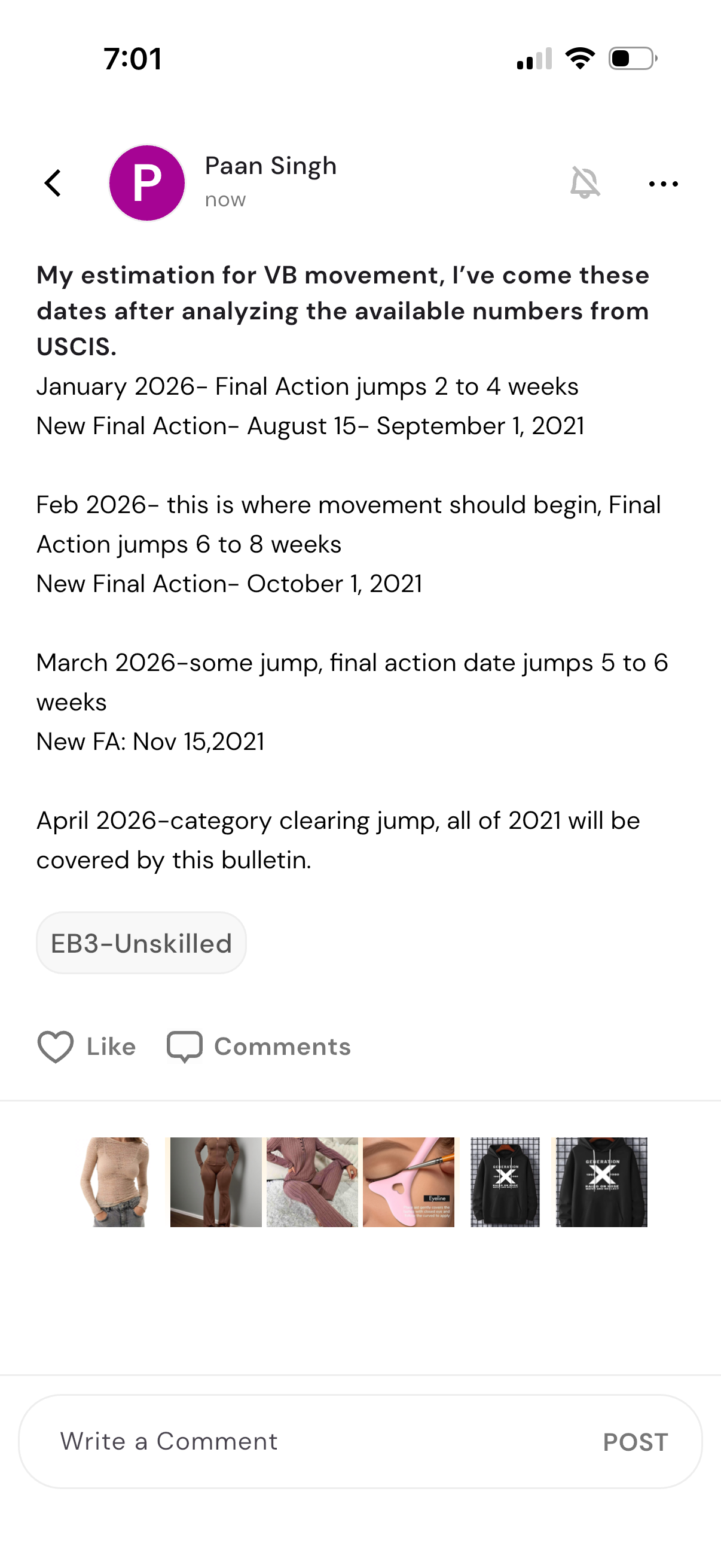Viewport: 721px width, 1568px height.
Task: Open the last black hoodie ad thumbnail
Action: tap(601, 1182)
